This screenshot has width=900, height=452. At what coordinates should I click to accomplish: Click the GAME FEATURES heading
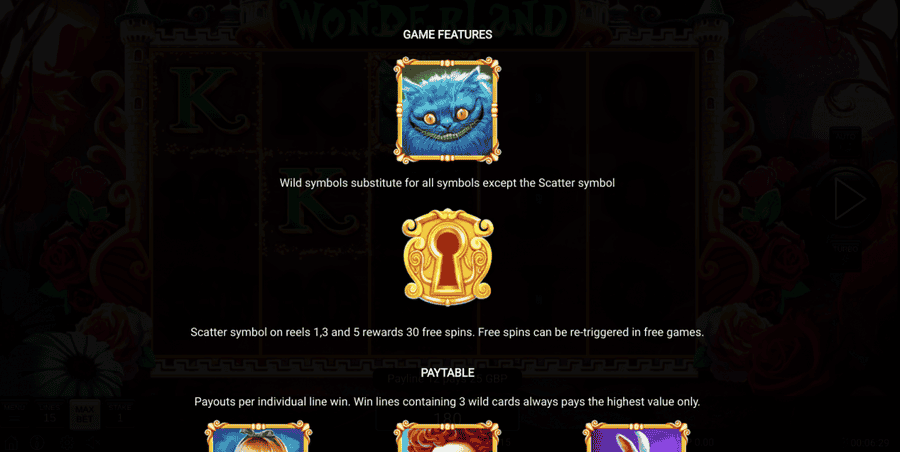(x=447, y=34)
